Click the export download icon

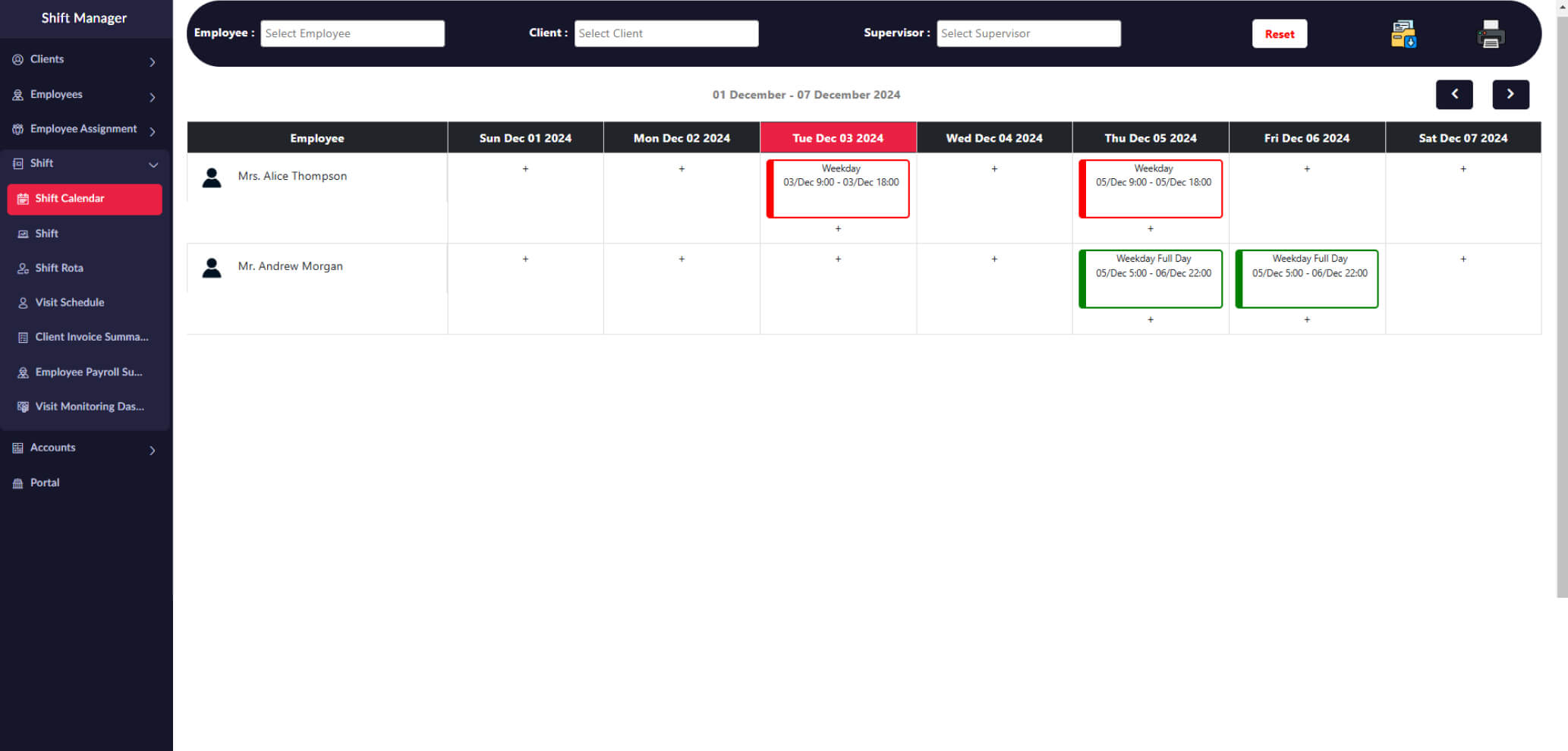[1403, 34]
